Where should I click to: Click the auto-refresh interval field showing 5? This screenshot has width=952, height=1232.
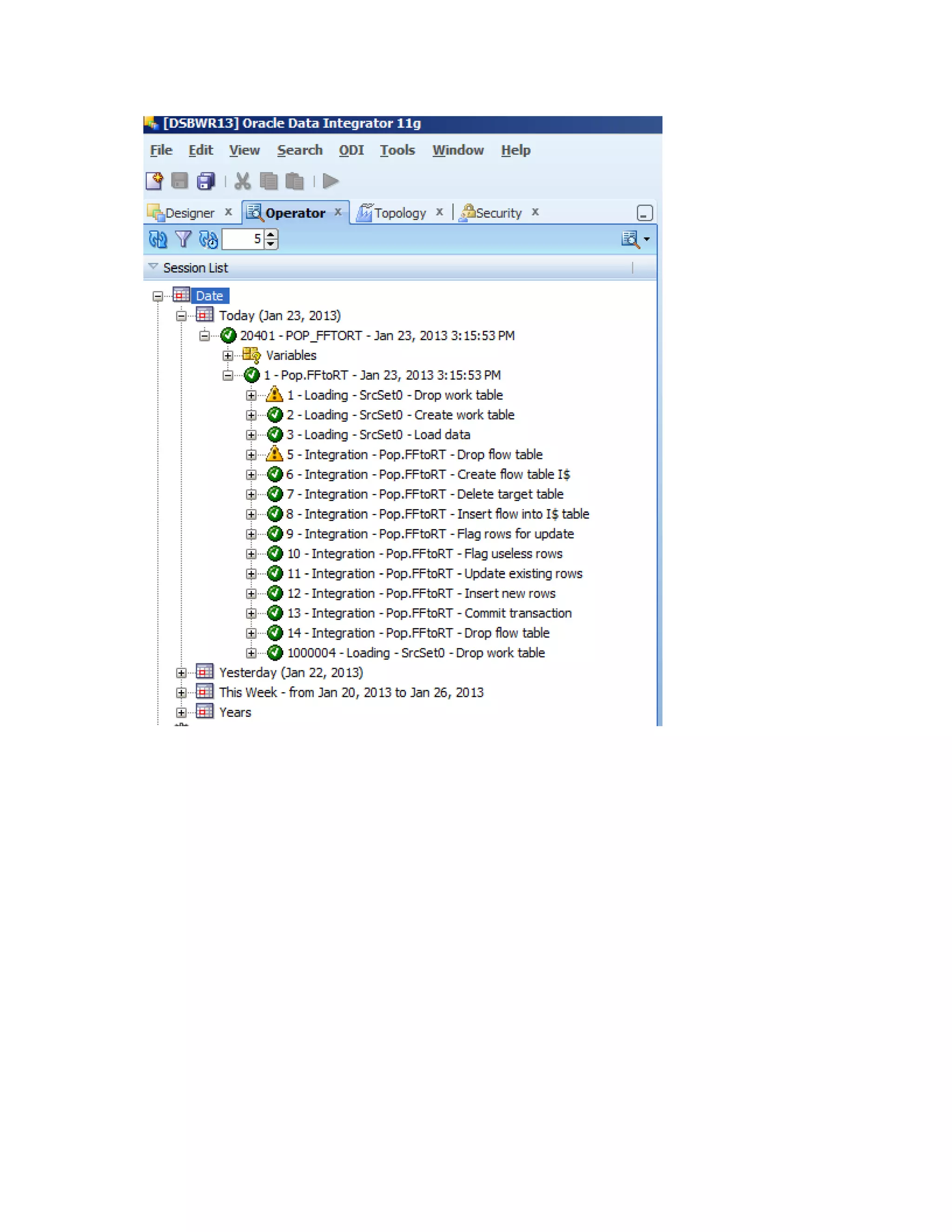pyautogui.click(x=243, y=239)
